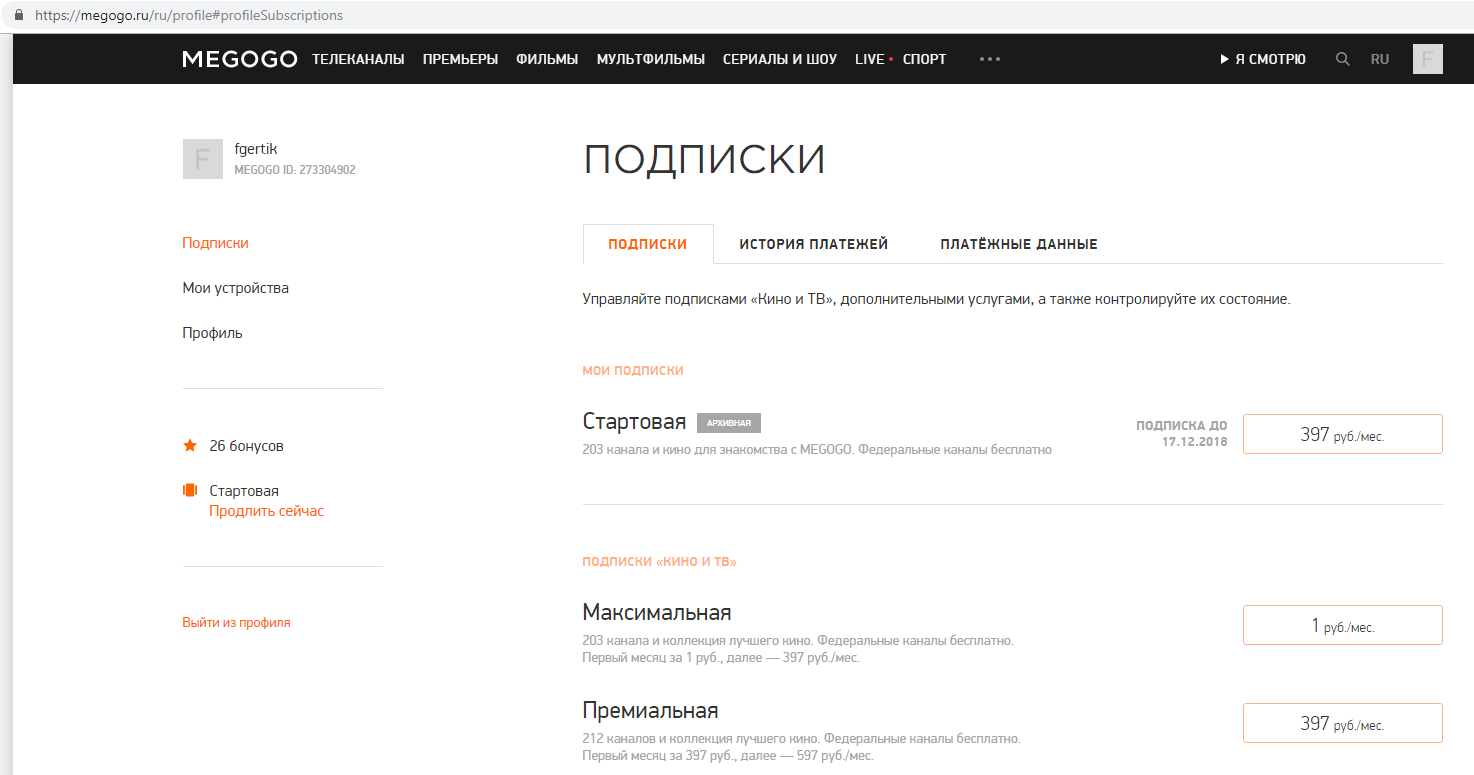Viewport: 1474px width, 775px height.
Task: Open the profile avatar in top bar
Action: click(x=1428, y=59)
